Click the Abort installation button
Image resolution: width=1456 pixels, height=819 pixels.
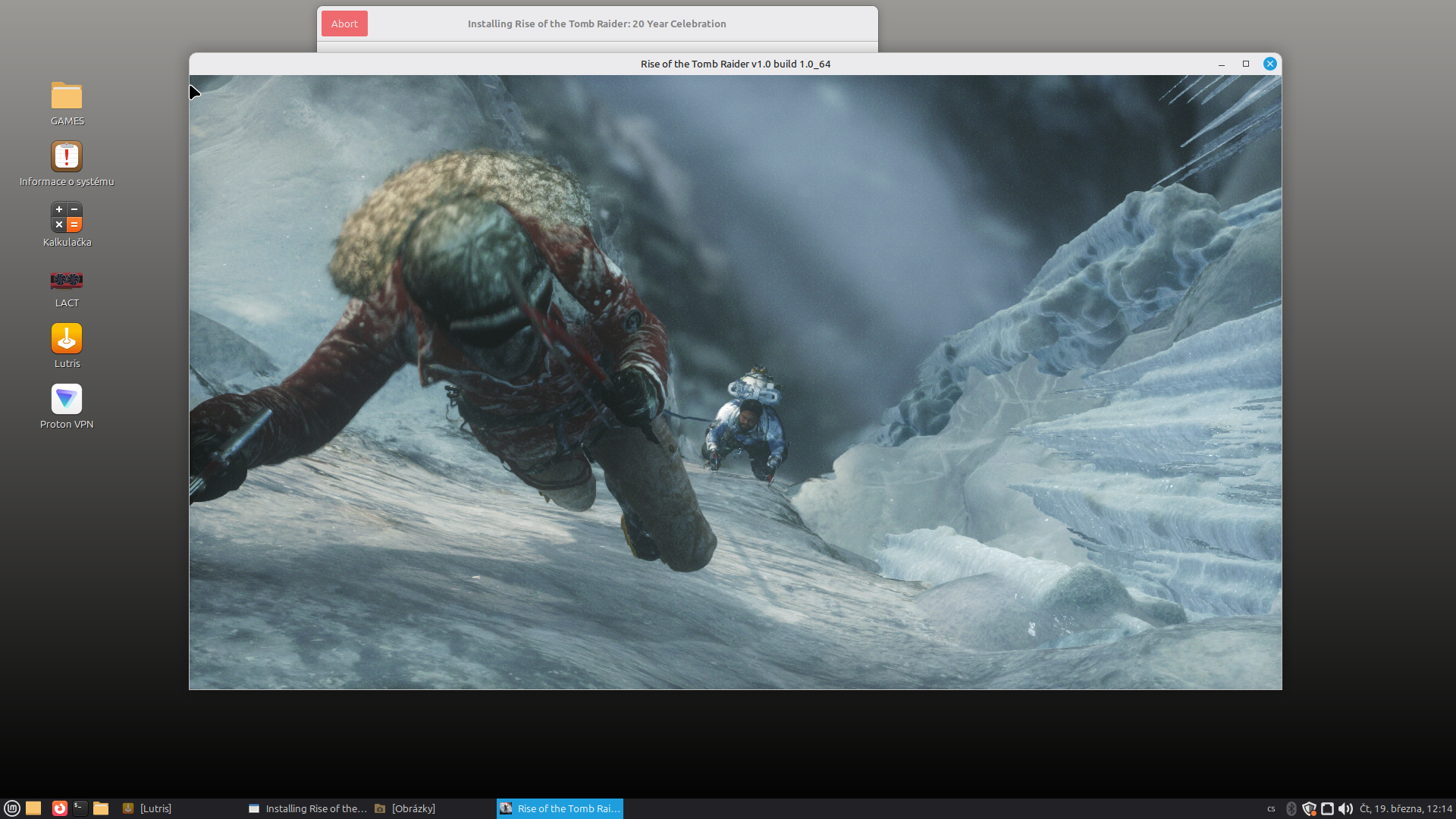[344, 24]
